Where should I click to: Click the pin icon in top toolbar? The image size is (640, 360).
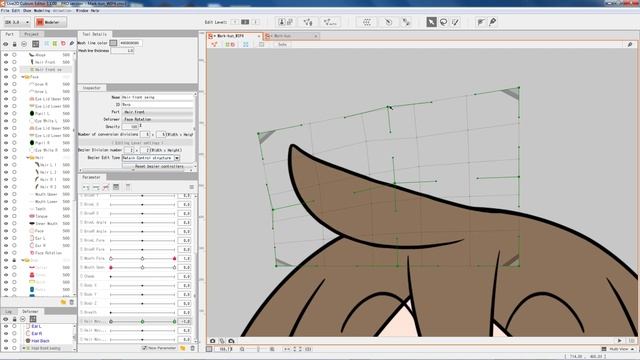pos(493,22)
